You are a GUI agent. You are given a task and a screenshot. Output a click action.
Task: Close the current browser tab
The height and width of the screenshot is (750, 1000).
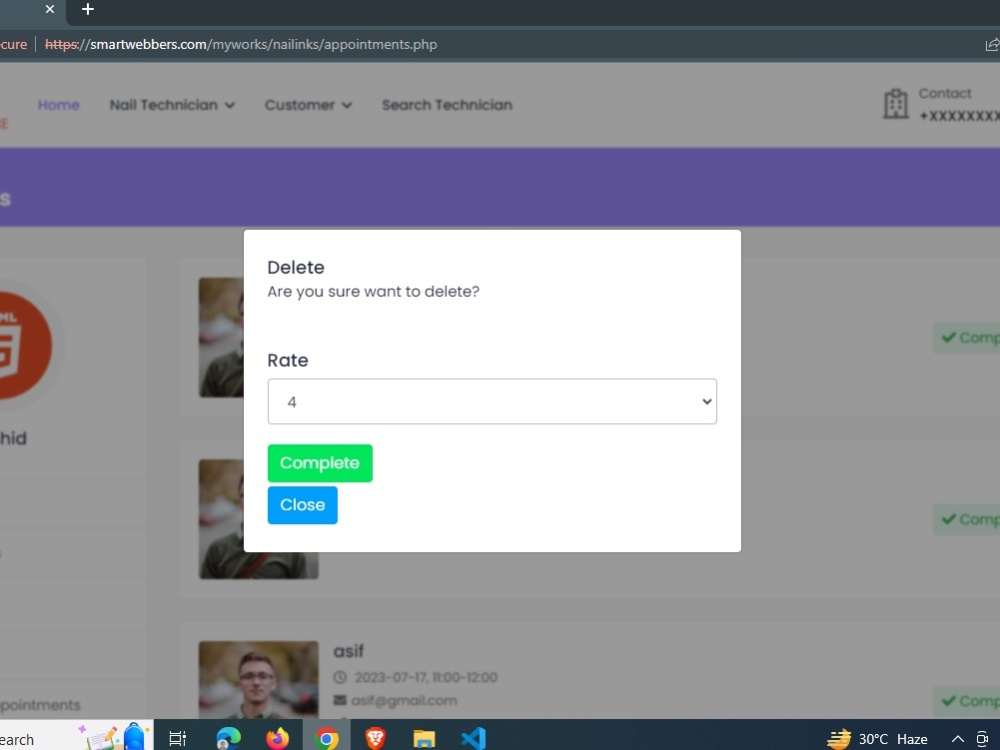click(50, 9)
